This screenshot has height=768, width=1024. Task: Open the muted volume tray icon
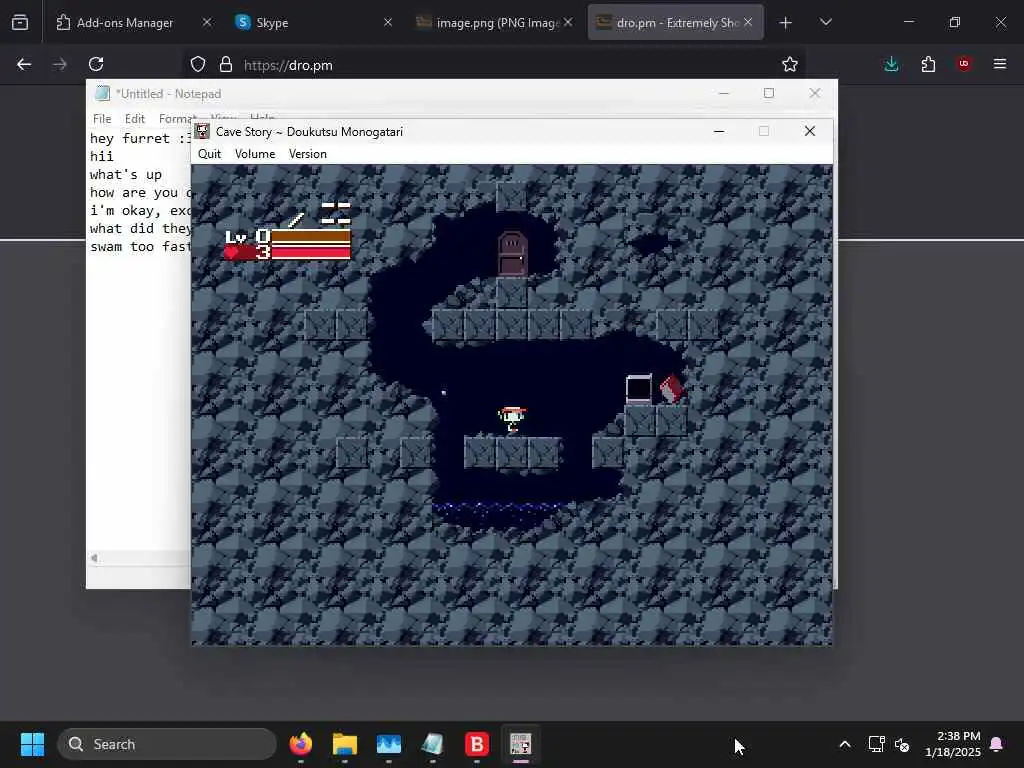coord(903,744)
